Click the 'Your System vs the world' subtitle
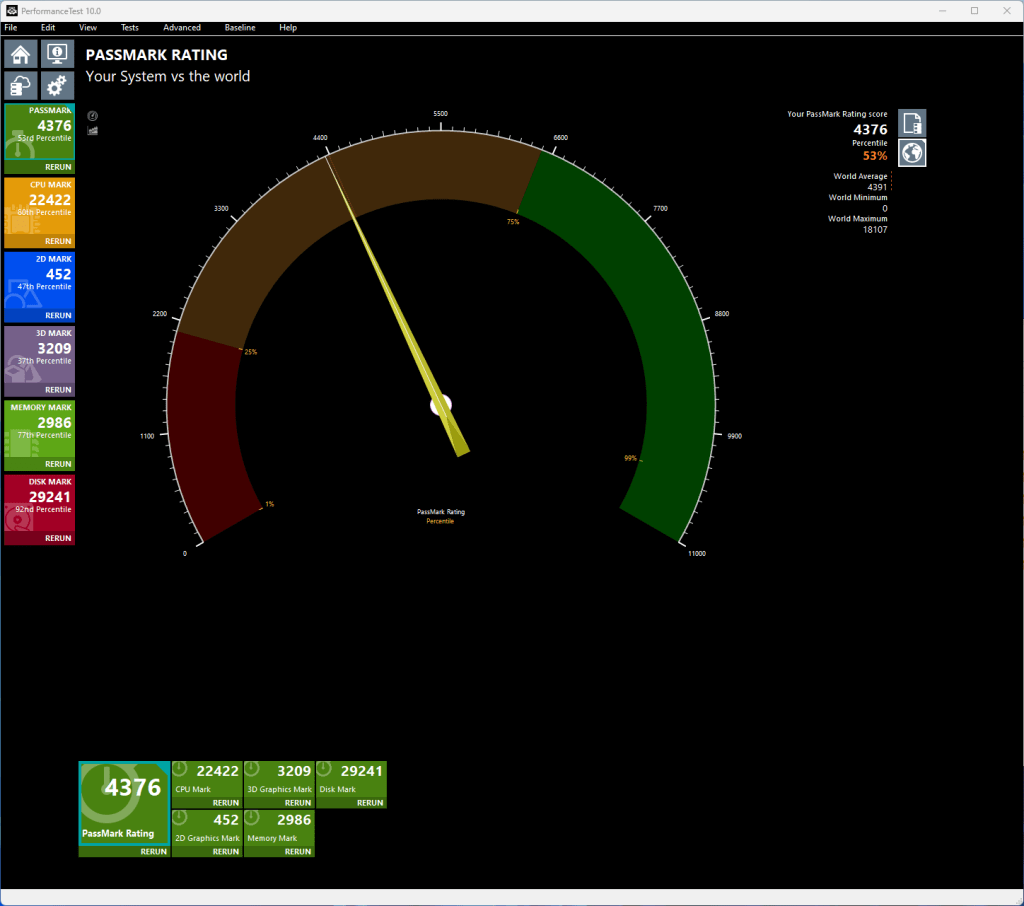 tap(168, 76)
